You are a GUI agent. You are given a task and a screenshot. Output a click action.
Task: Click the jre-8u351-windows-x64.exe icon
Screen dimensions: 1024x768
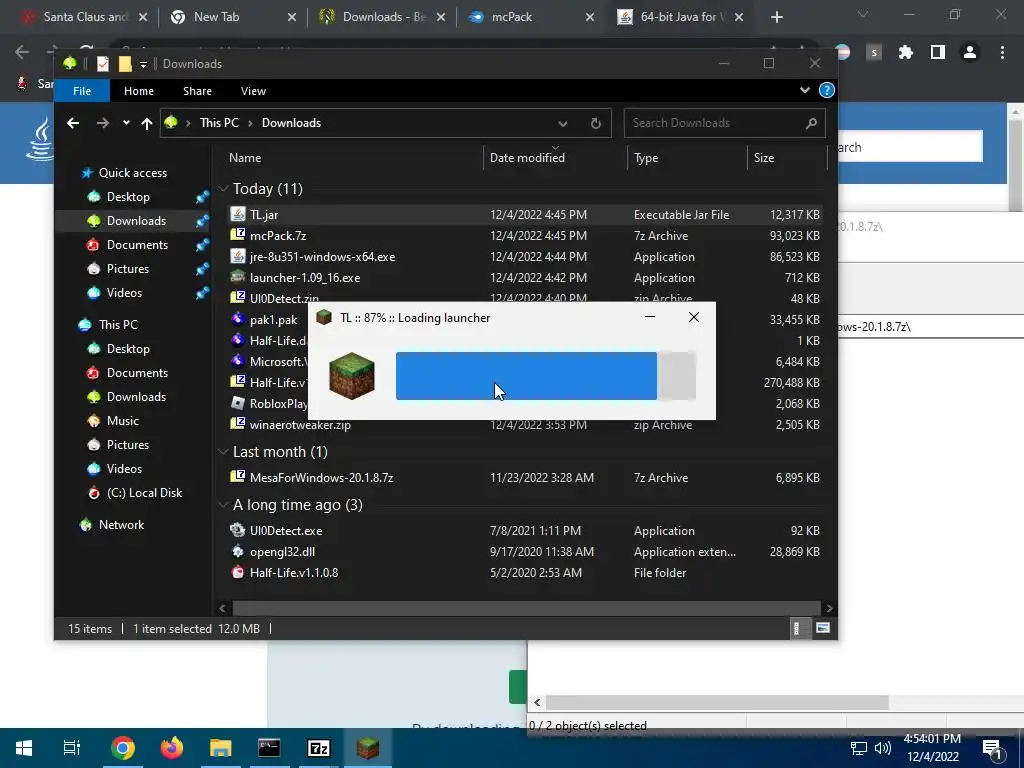pos(238,256)
